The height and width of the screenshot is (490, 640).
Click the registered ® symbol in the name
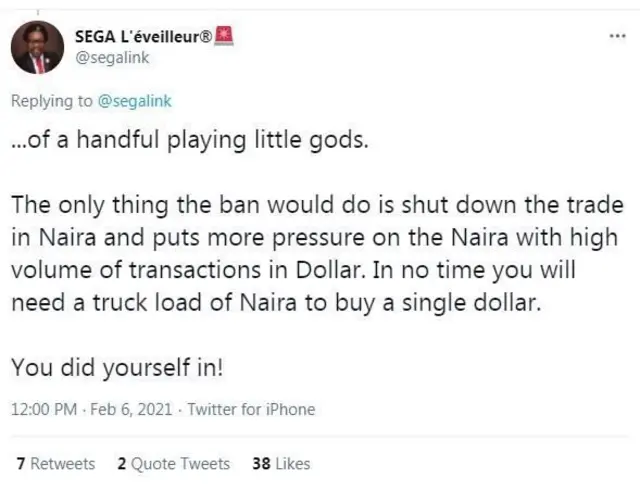point(207,37)
